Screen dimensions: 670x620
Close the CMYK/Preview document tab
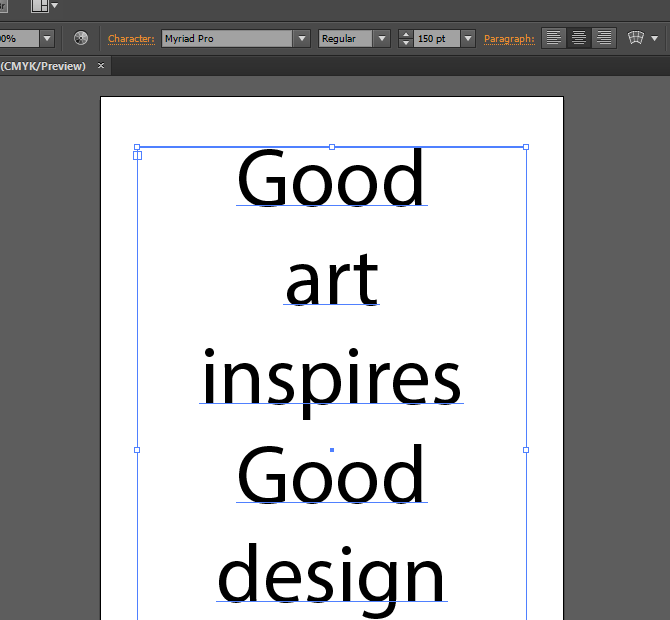coord(101,66)
